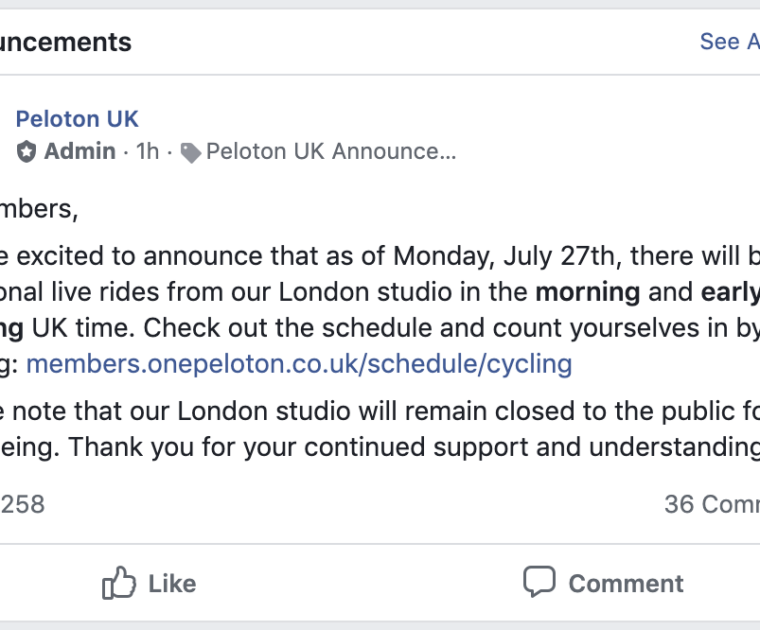Show the 36 Comments list
The width and height of the screenshot is (760, 630).
pyautogui.click(x=710, y=504)
